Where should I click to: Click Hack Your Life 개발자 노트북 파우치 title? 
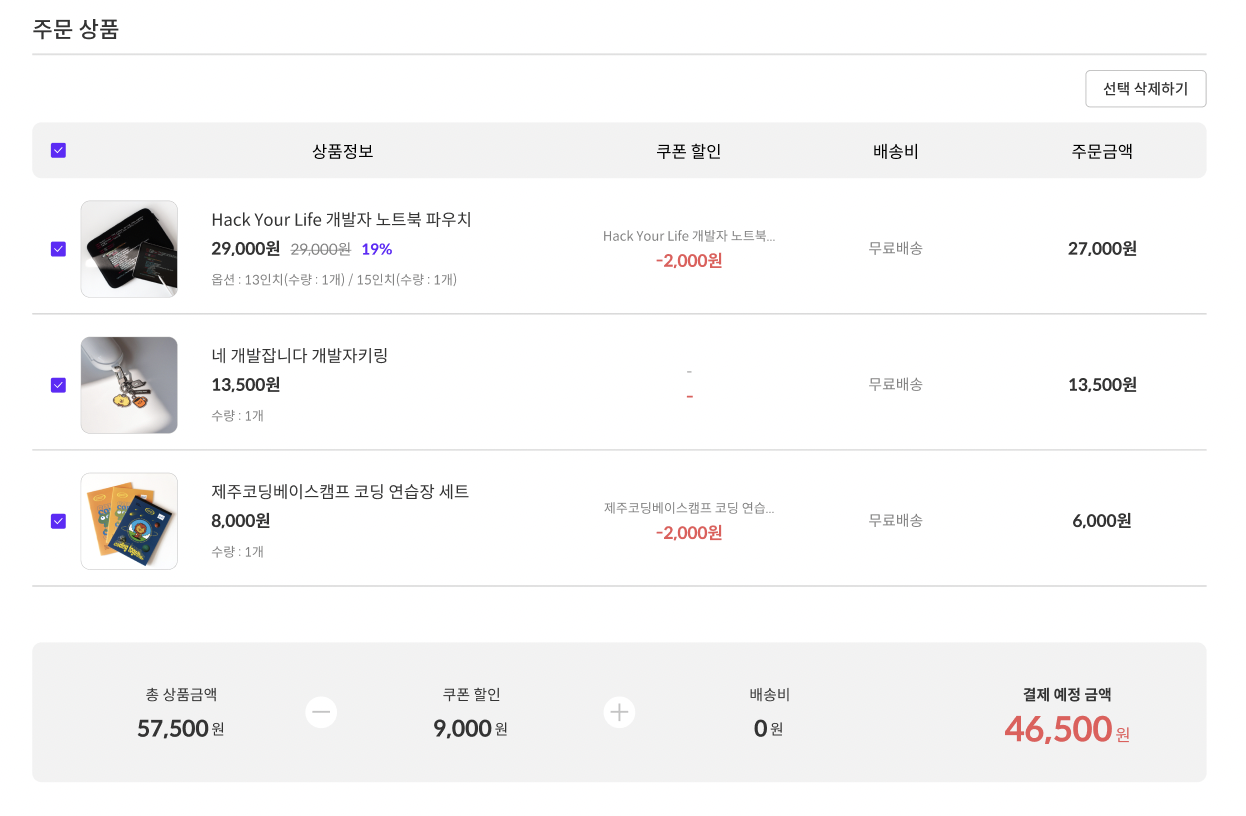(x=341, y=220)
